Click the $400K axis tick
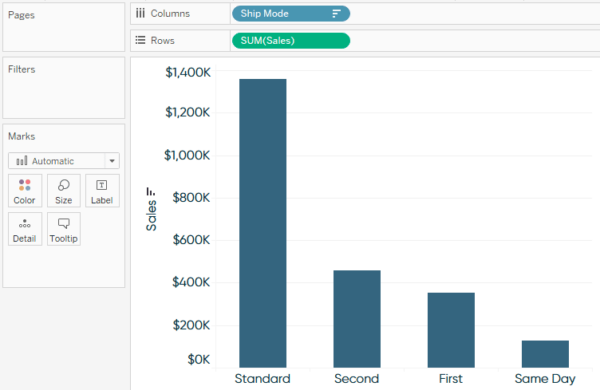600x390 pixels. click(x=191, y=282)
